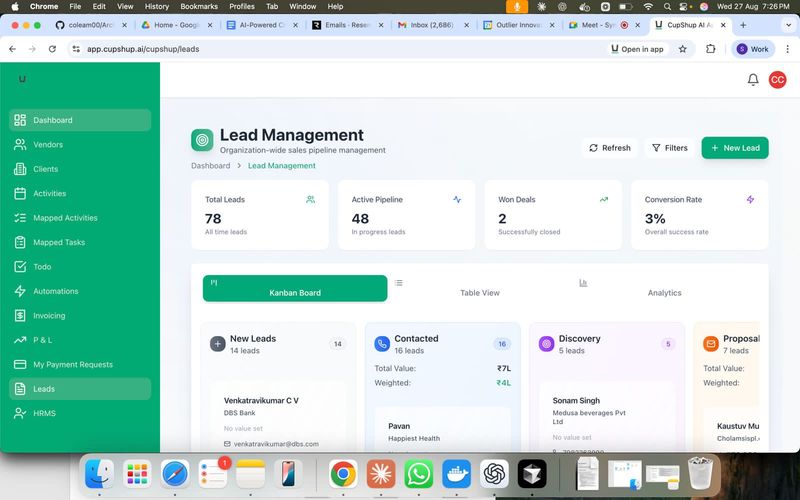Open Pavan Happiest Health lead card
The image size is (800, 500).
pos(442,429)
